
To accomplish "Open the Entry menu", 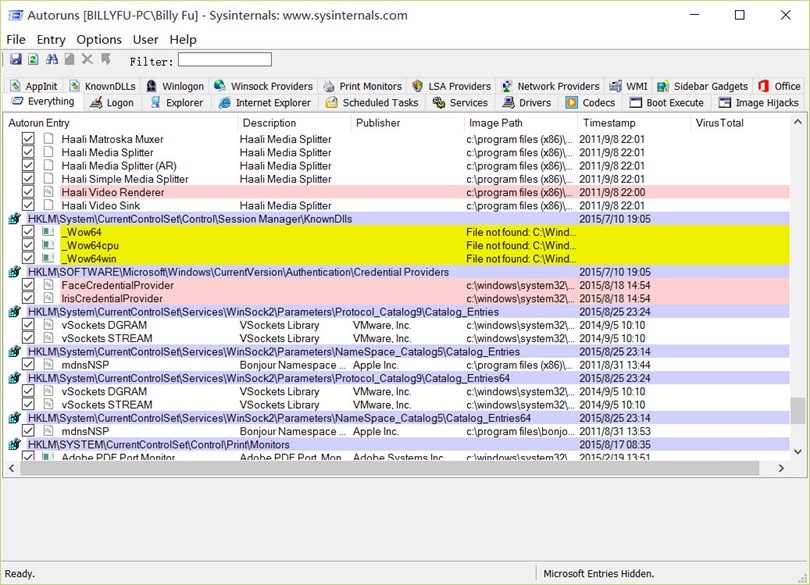I will pos(51,39).
